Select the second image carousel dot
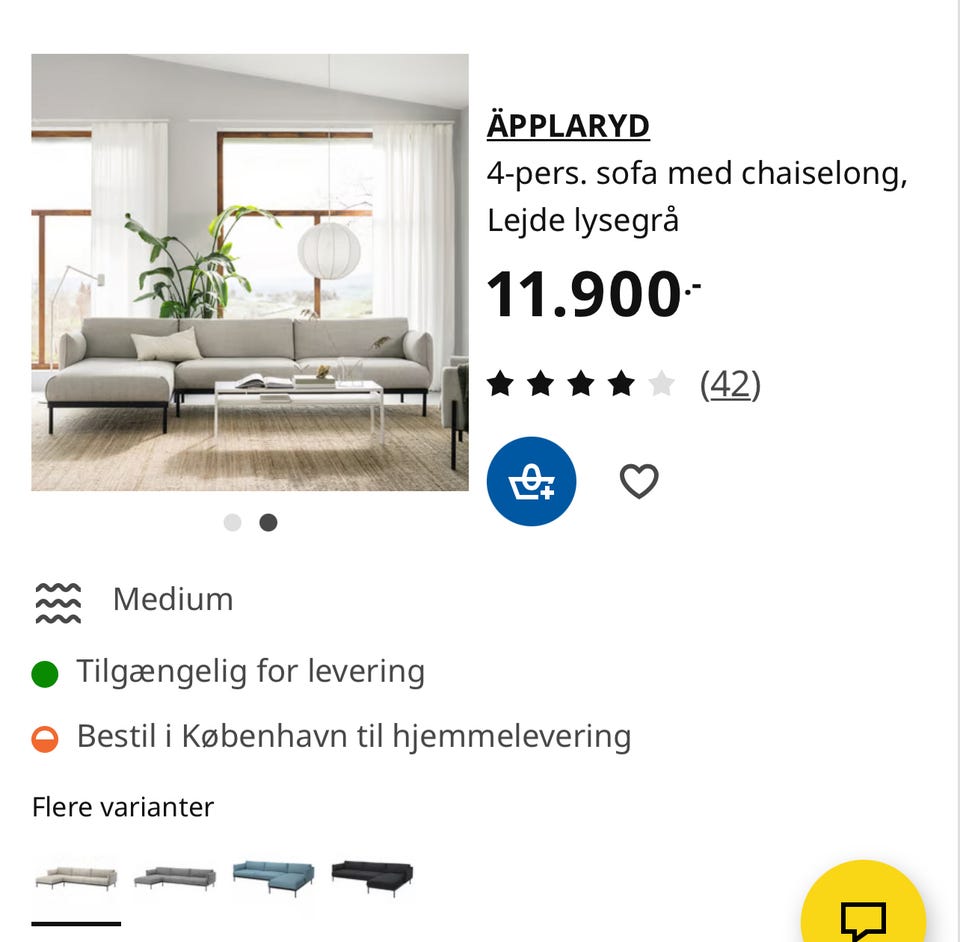Image resolution: width=960 pixels, height=942 pixels. (x=268, y=522)
